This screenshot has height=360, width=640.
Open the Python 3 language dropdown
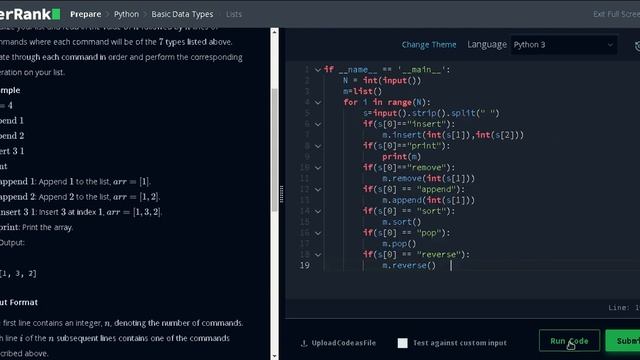point(564,44)
